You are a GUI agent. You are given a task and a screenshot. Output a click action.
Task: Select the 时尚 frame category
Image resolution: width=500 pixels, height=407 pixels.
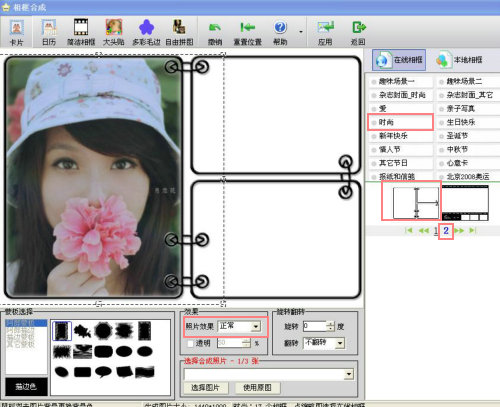coord(400,122)
